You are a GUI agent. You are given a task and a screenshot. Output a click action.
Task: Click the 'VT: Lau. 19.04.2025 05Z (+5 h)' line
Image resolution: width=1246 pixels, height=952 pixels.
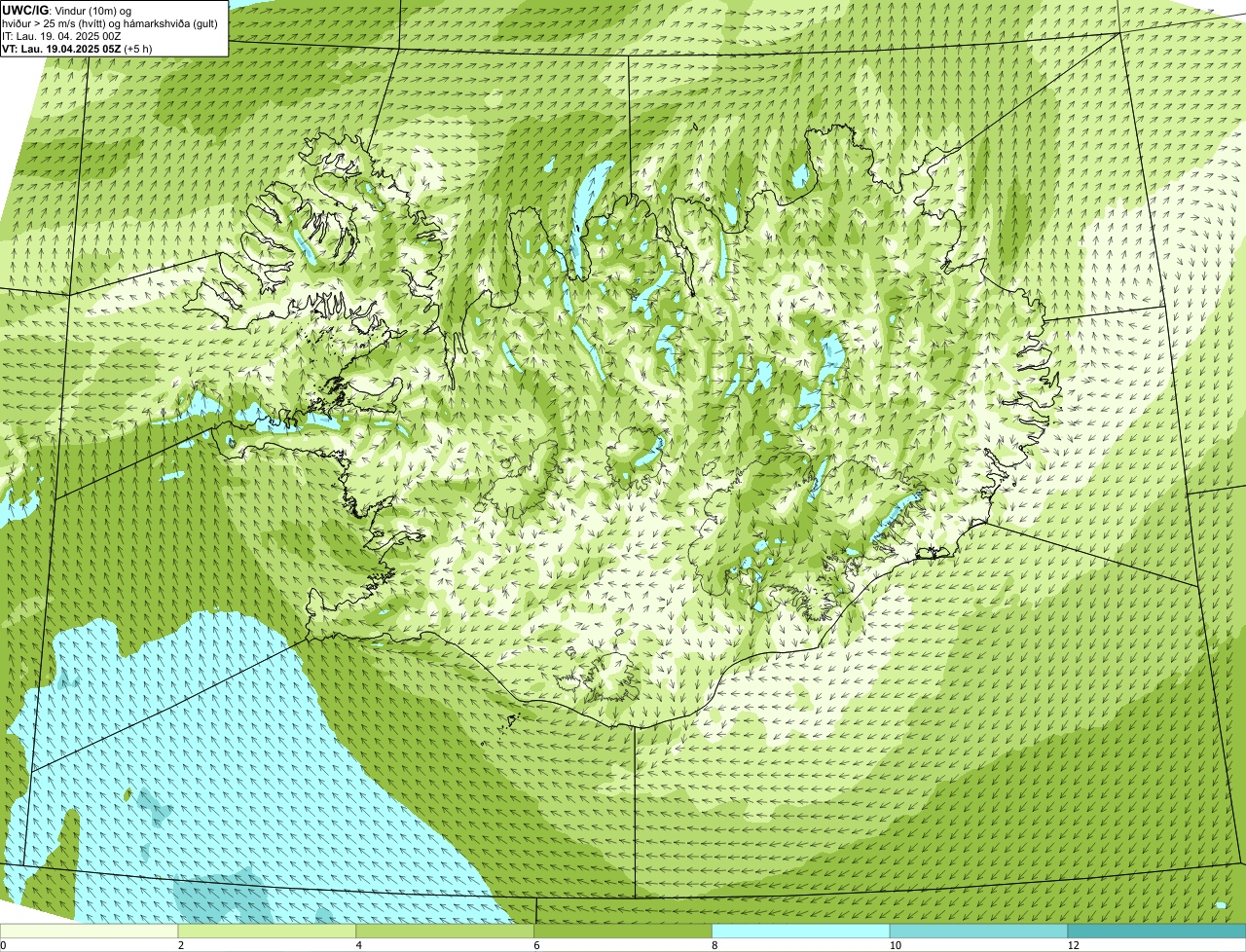point(77,49)
